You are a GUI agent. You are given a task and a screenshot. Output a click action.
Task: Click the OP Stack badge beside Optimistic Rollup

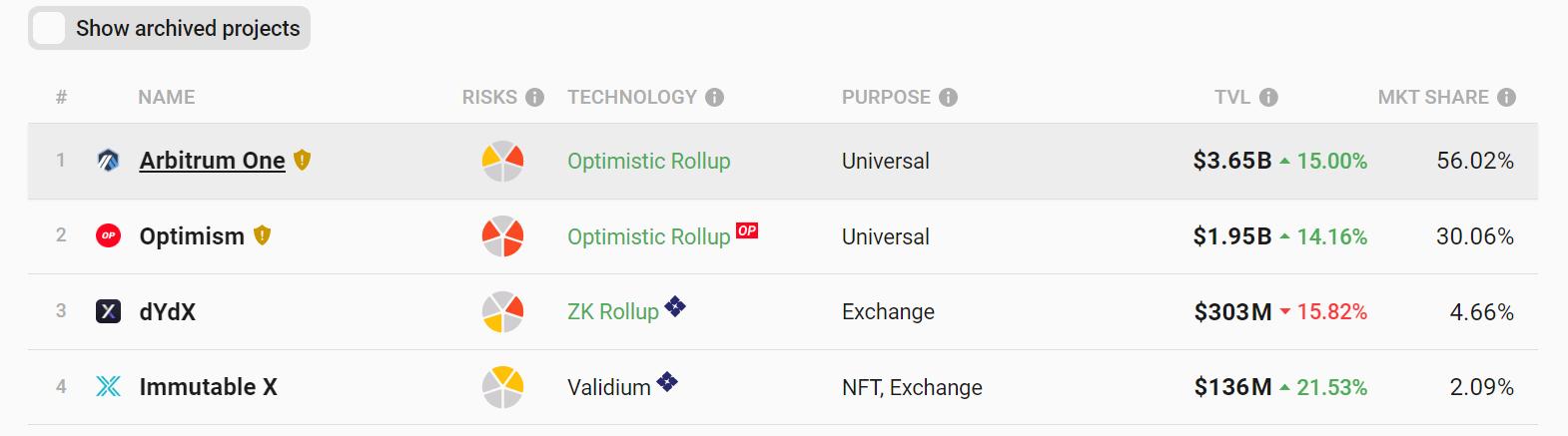pos(747,230)
